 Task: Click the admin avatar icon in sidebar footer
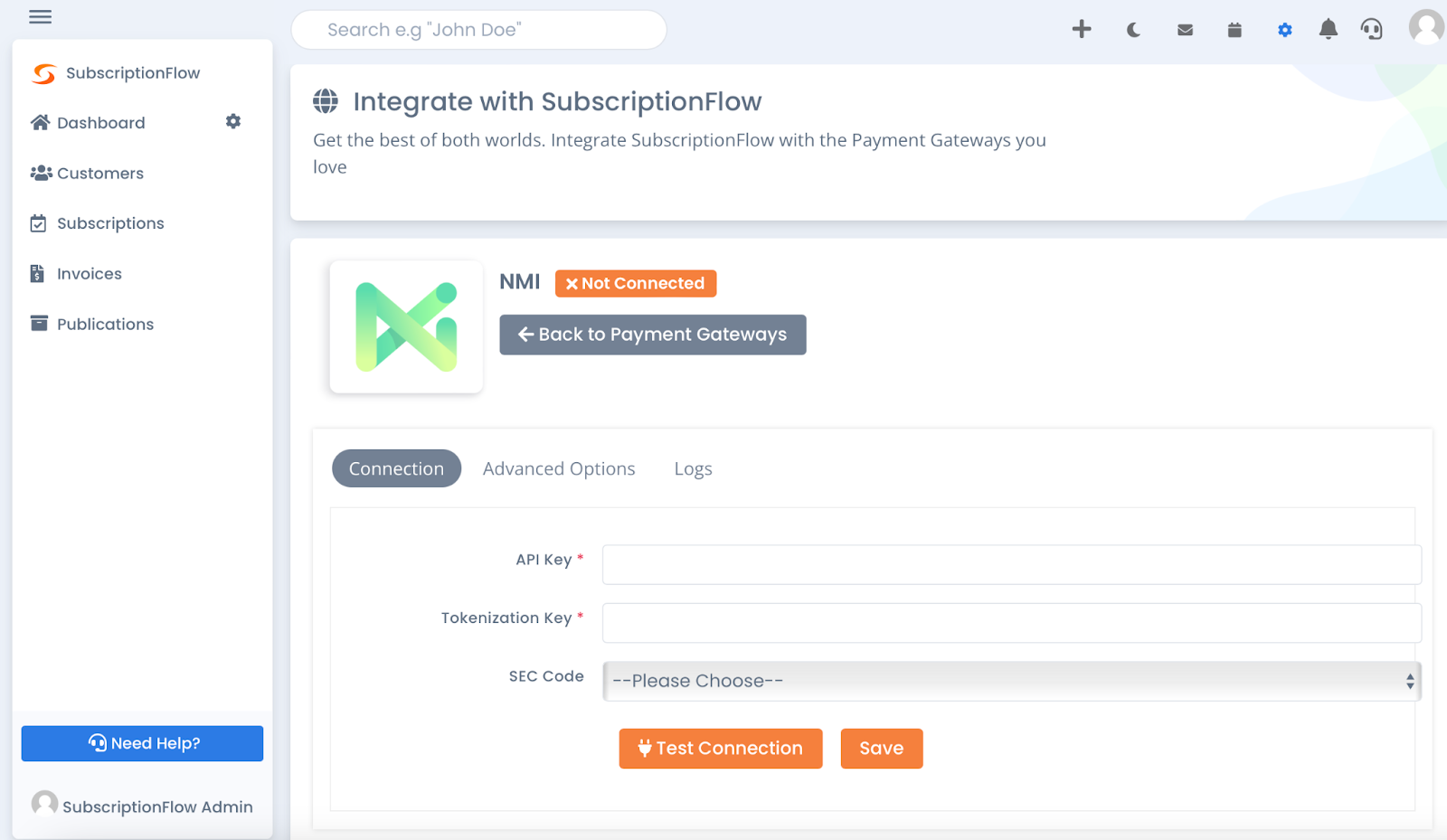click(x=44, y=803)
